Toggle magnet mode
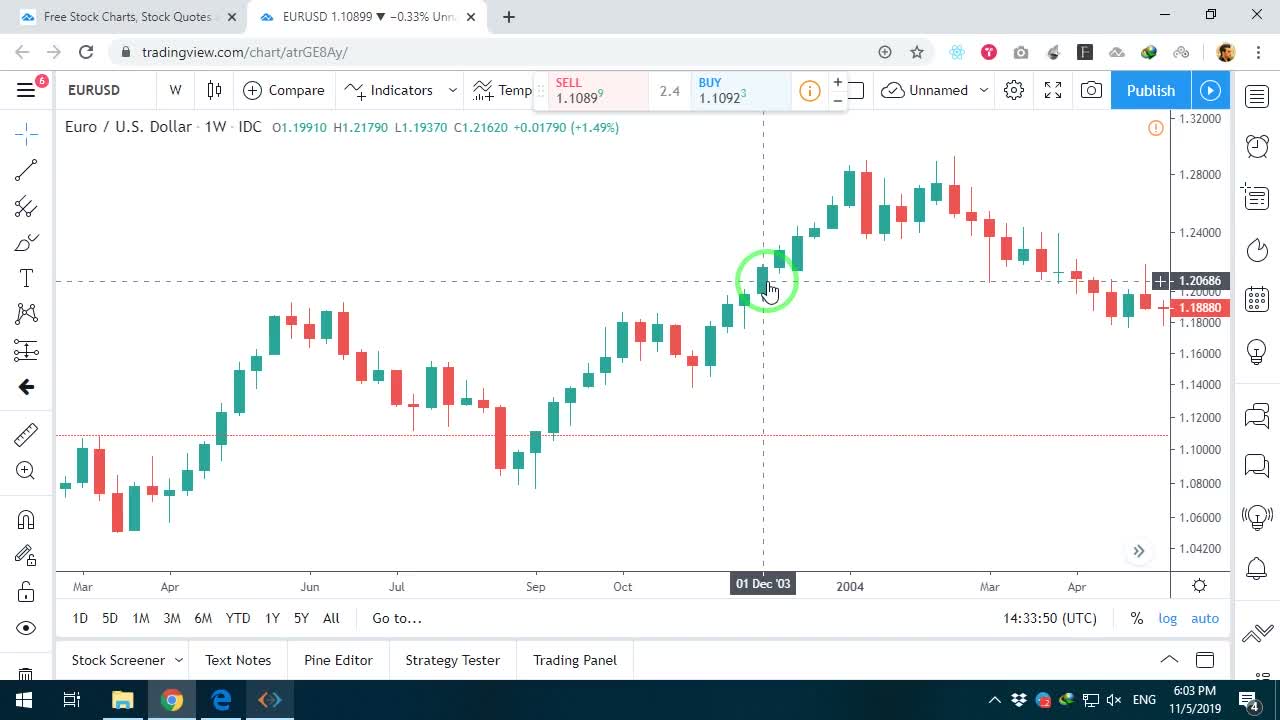This screenshot has height=720, width=1280. pos(26,519)
